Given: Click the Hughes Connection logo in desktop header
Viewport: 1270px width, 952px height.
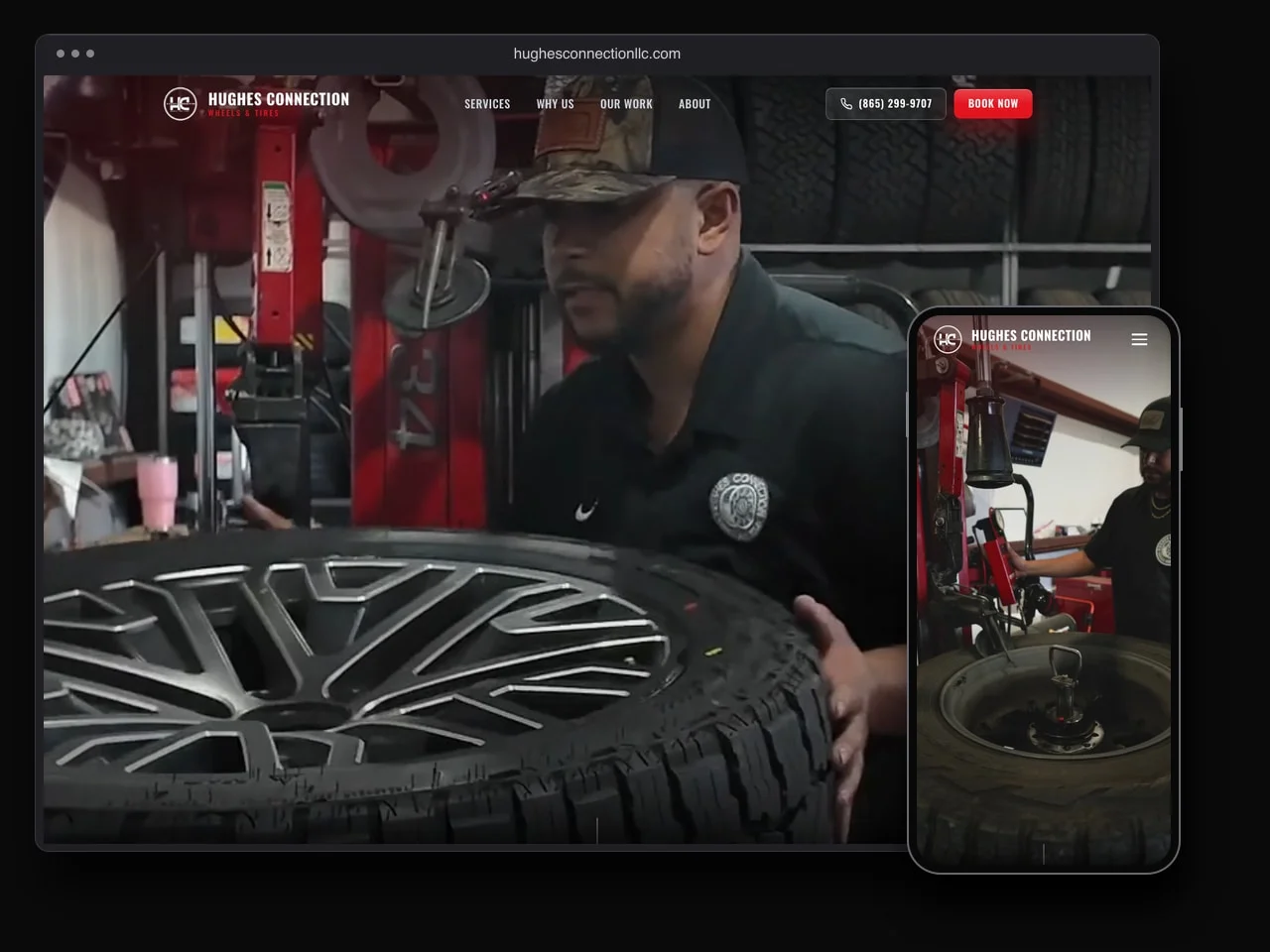Looking at the screenshot, I should (256, 103).
